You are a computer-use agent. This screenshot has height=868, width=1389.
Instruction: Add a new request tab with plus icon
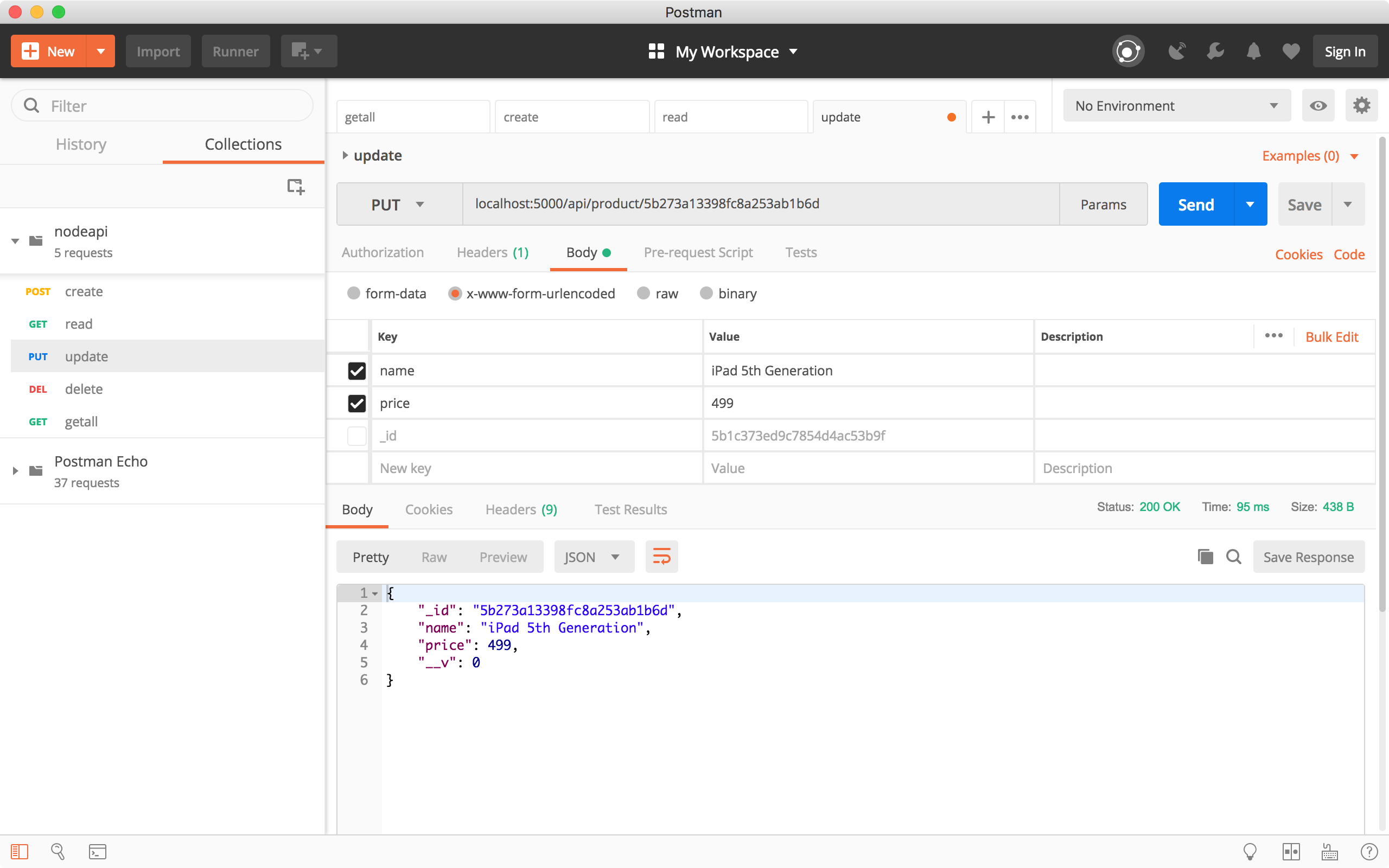(x=988, y=117)
